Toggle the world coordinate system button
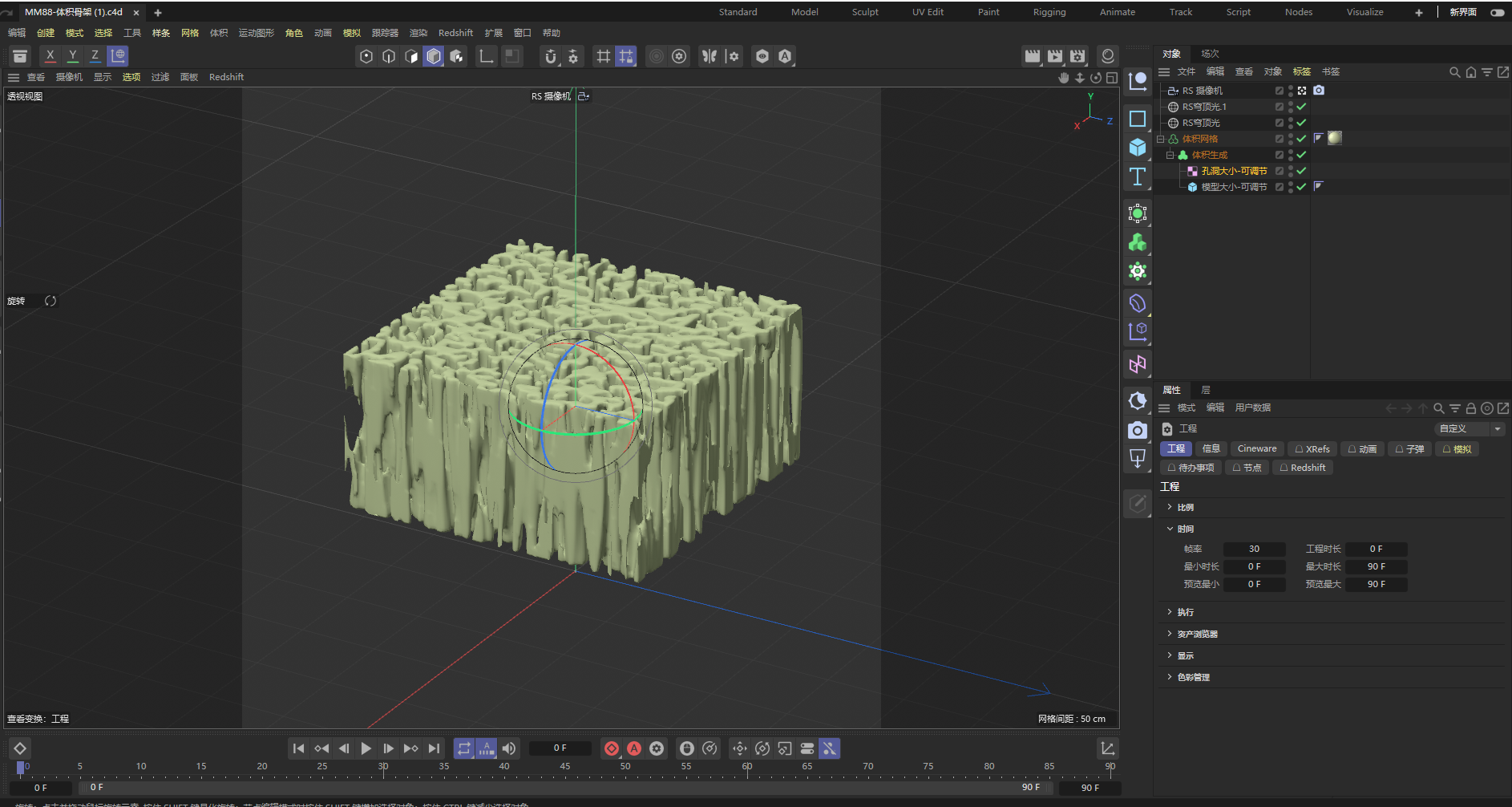The image size is (1512, 807). [118, 55]
